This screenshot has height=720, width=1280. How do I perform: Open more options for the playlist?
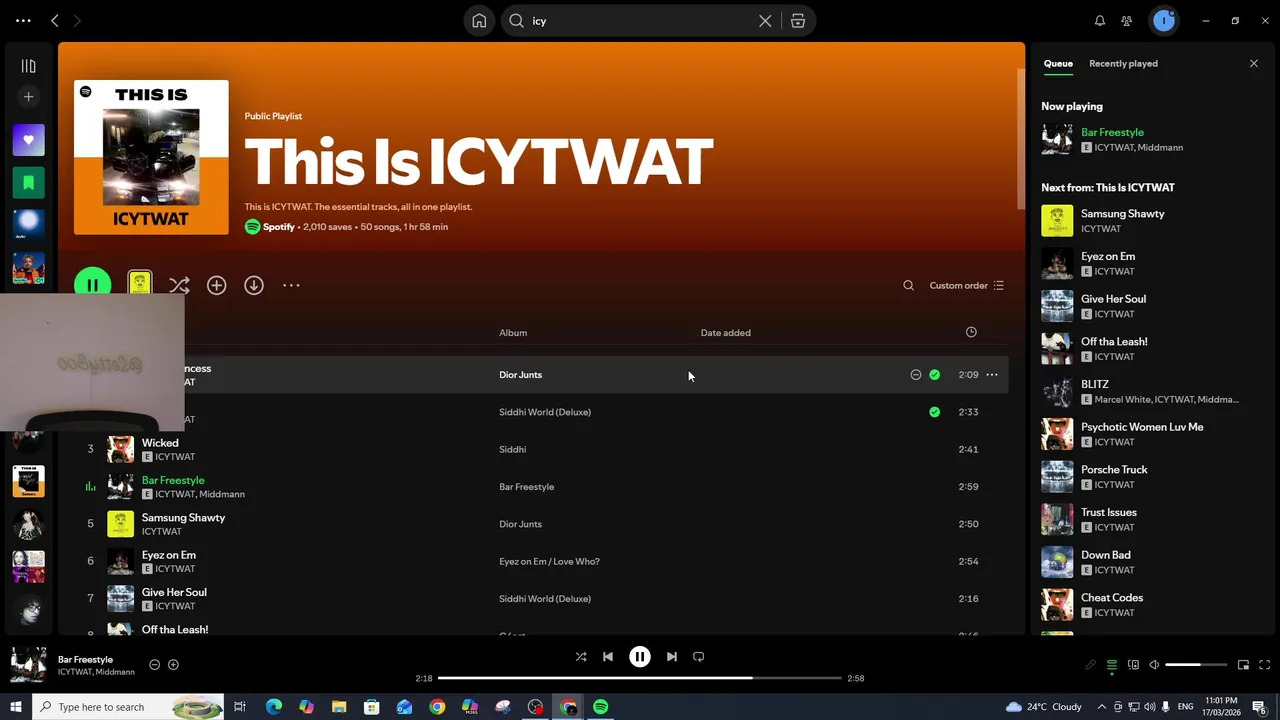click(291, 286)
